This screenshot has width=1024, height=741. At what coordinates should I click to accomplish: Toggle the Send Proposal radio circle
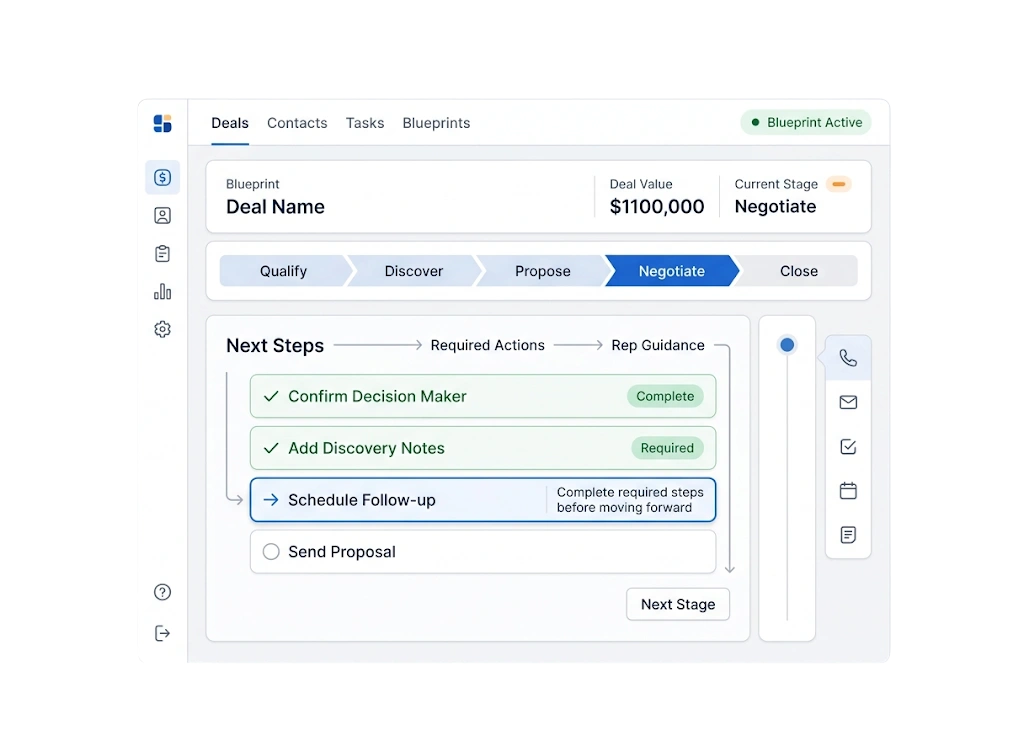(x=271, y=552)
